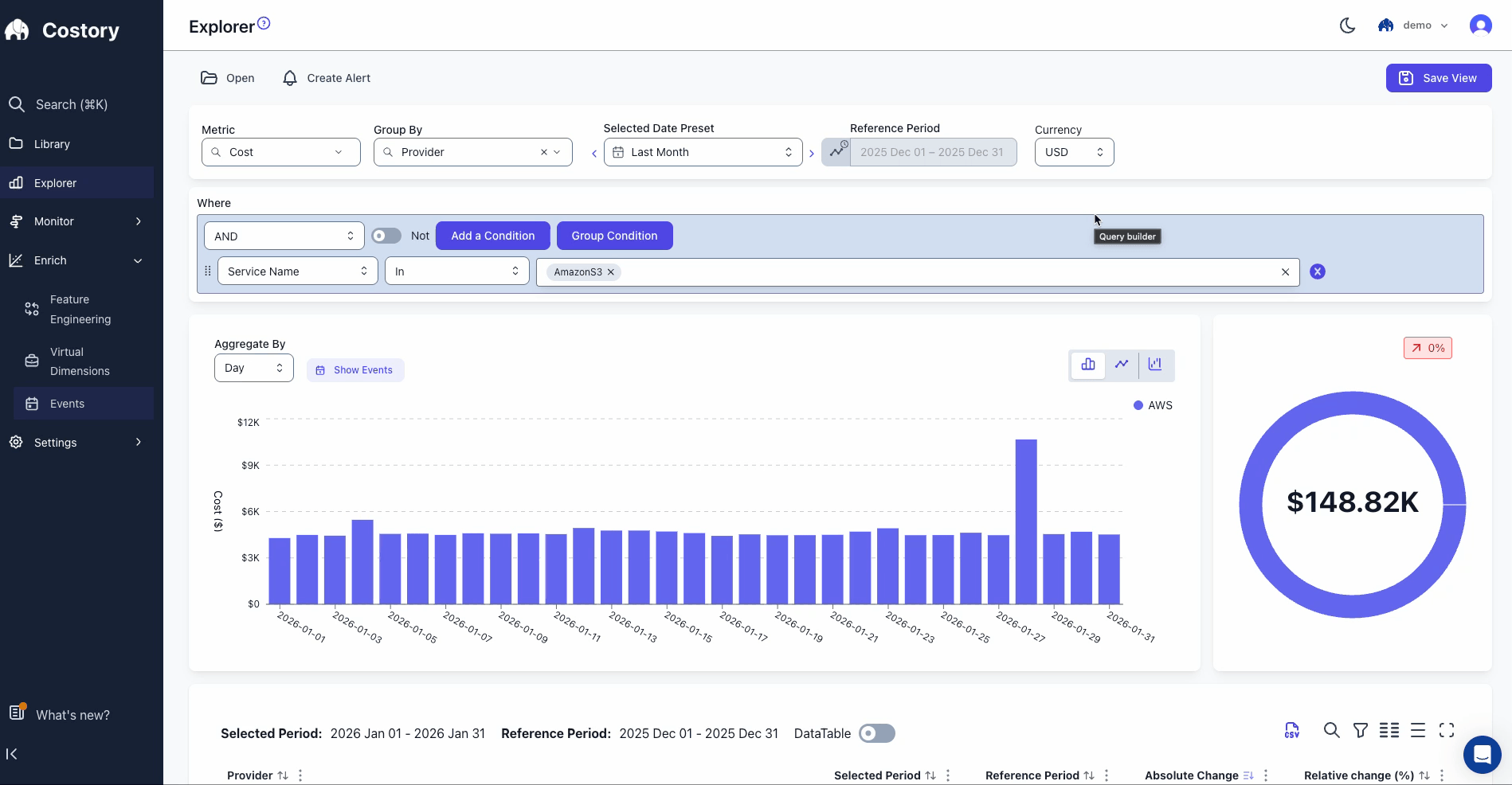Open the Aggregate By Day dropdown
This screenshot has height=785, width=1512.
pos(253,367)
